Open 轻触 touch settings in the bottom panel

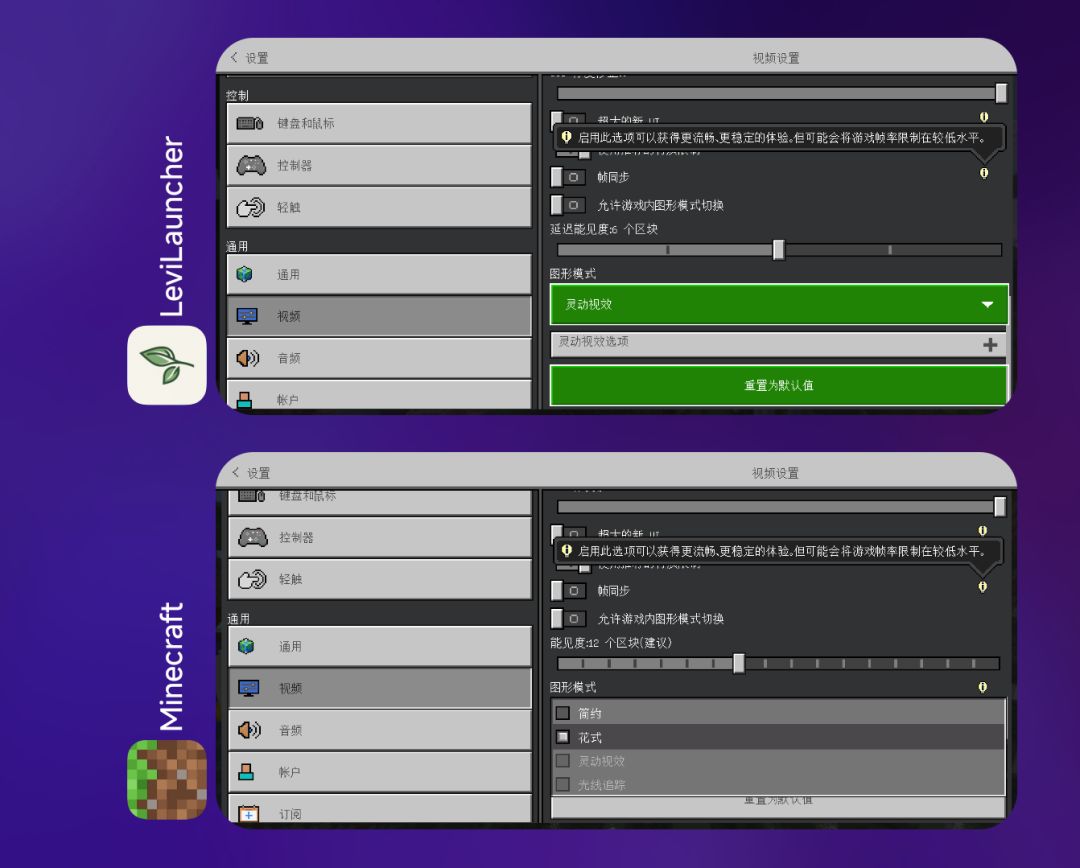[380, 579]
